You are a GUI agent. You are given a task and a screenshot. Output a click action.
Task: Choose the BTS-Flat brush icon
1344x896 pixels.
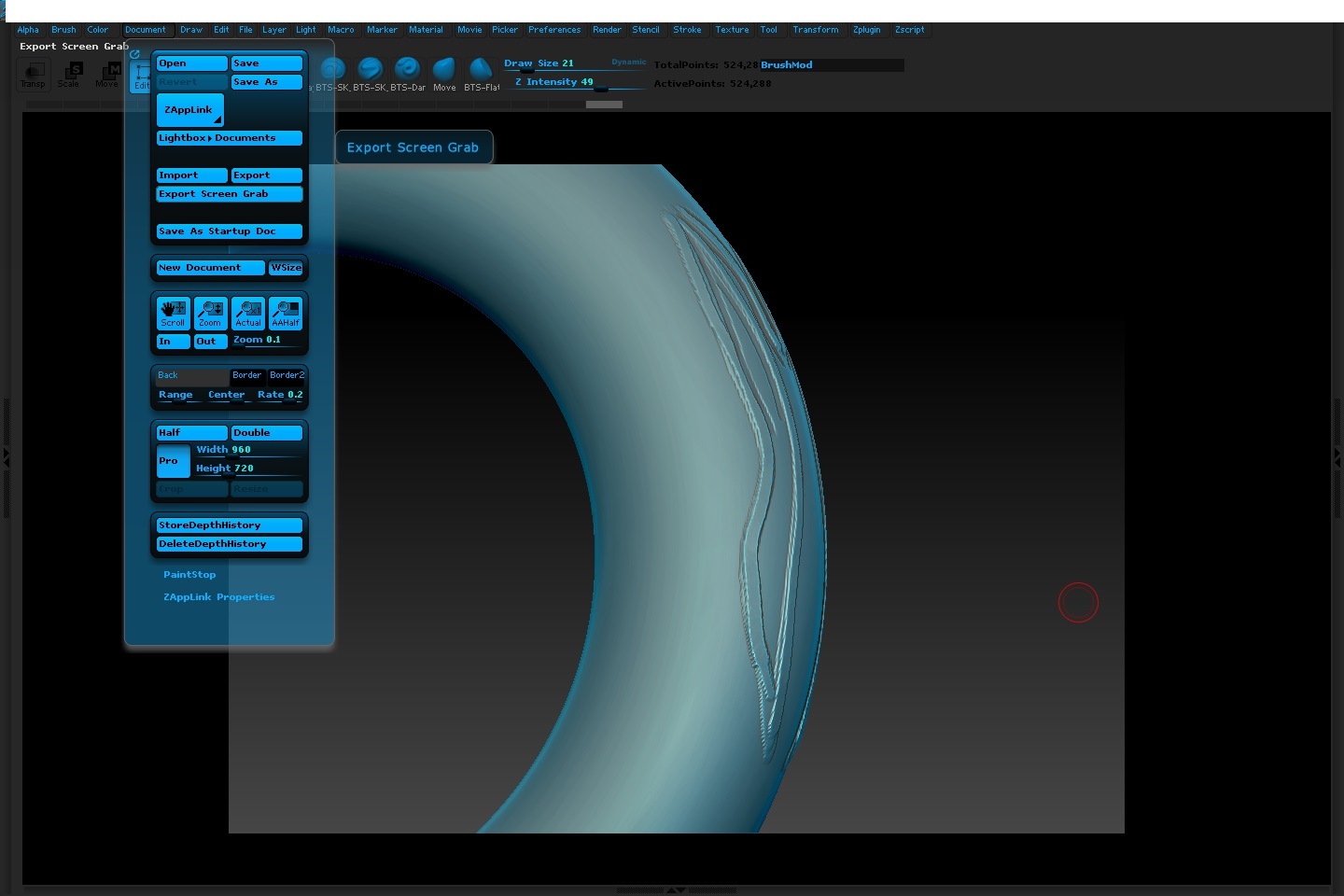tap(481, 75)
